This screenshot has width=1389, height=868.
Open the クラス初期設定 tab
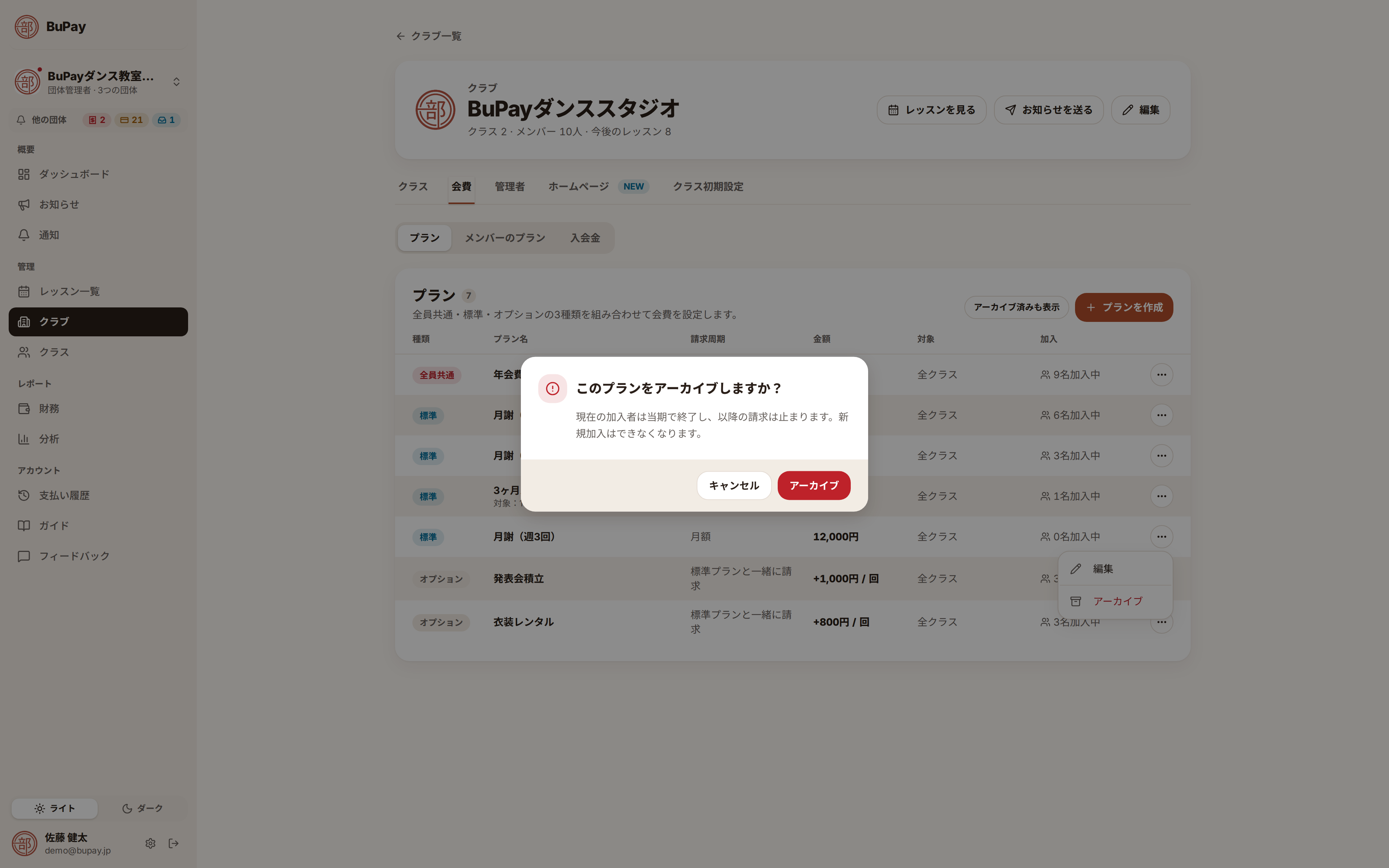[708, 187]
